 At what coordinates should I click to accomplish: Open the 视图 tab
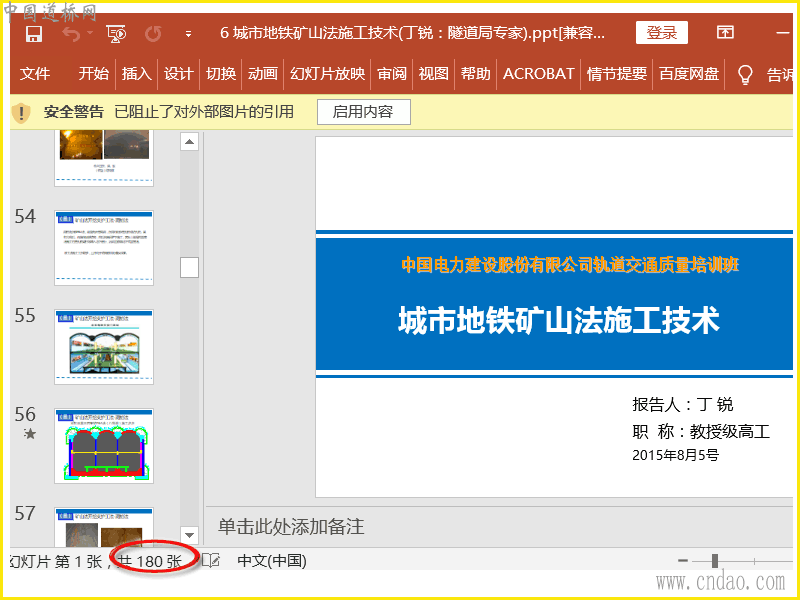point(434,74)
